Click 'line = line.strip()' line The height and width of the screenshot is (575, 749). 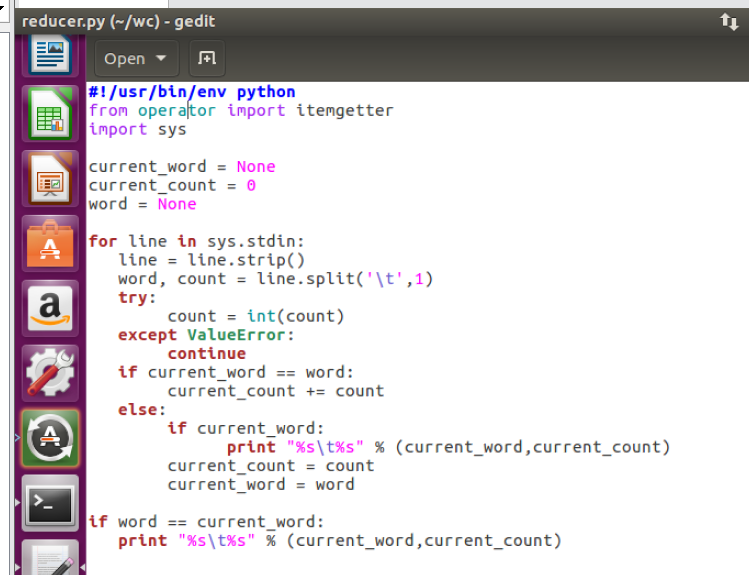coord(211,260)
